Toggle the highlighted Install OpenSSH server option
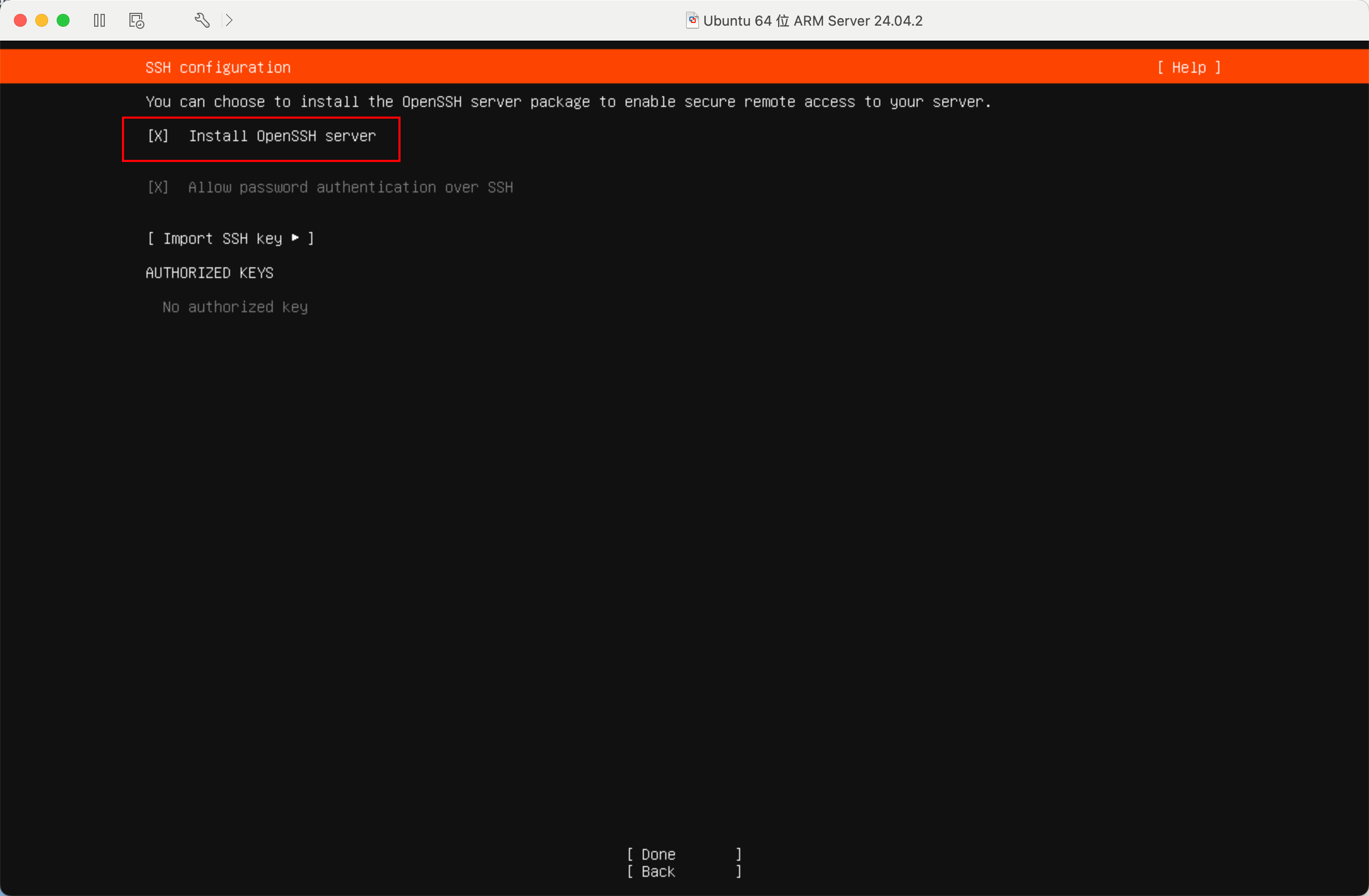The image size is (1369, 896). (260, 136)
